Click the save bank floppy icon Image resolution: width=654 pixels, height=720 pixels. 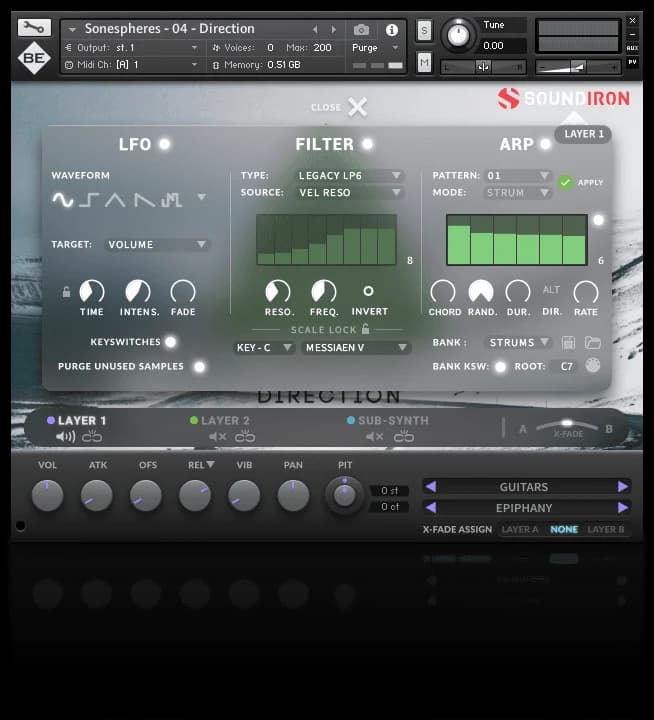click(x=569, y=343)
